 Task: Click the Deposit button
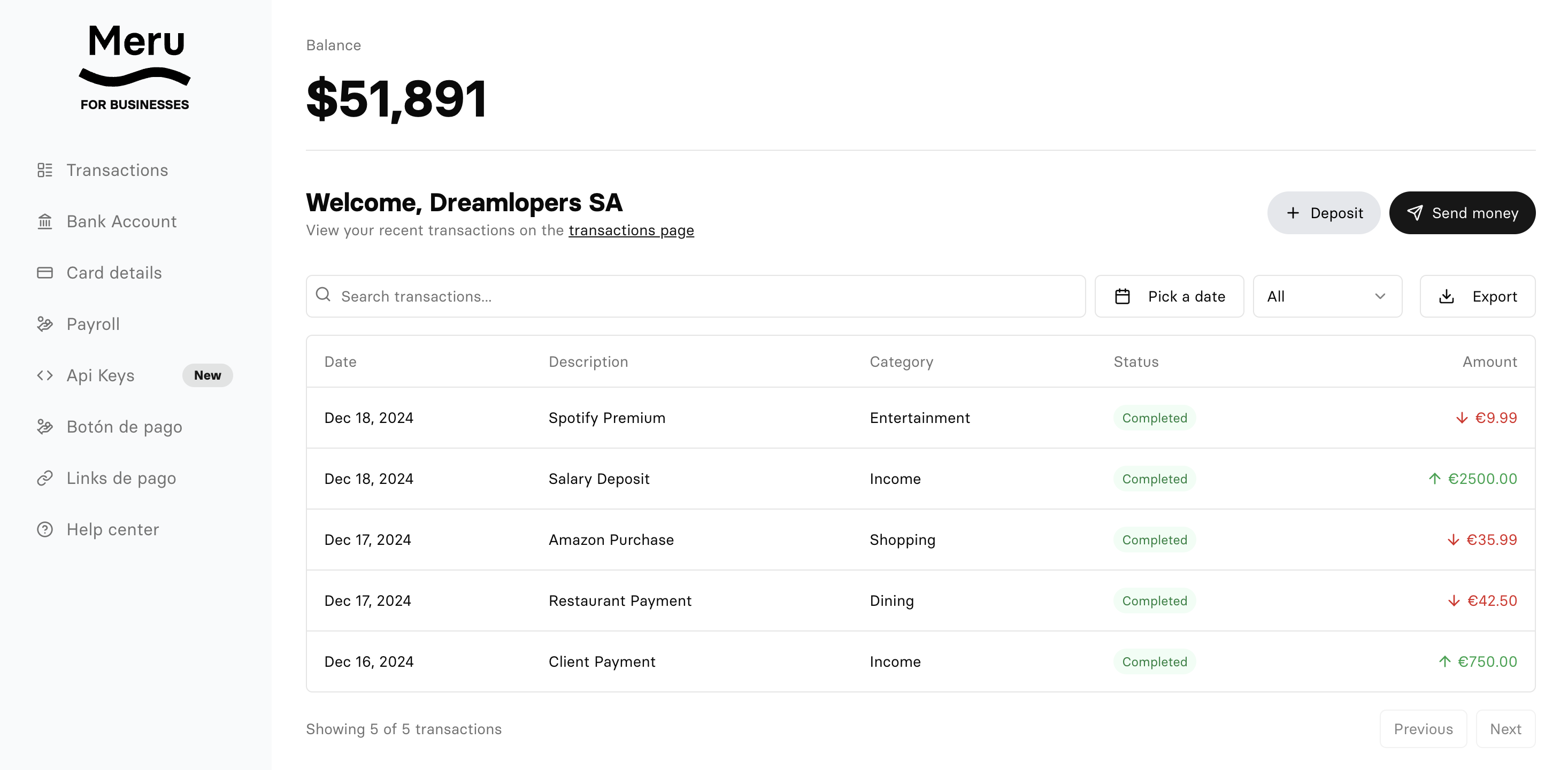pos(1323,213)
